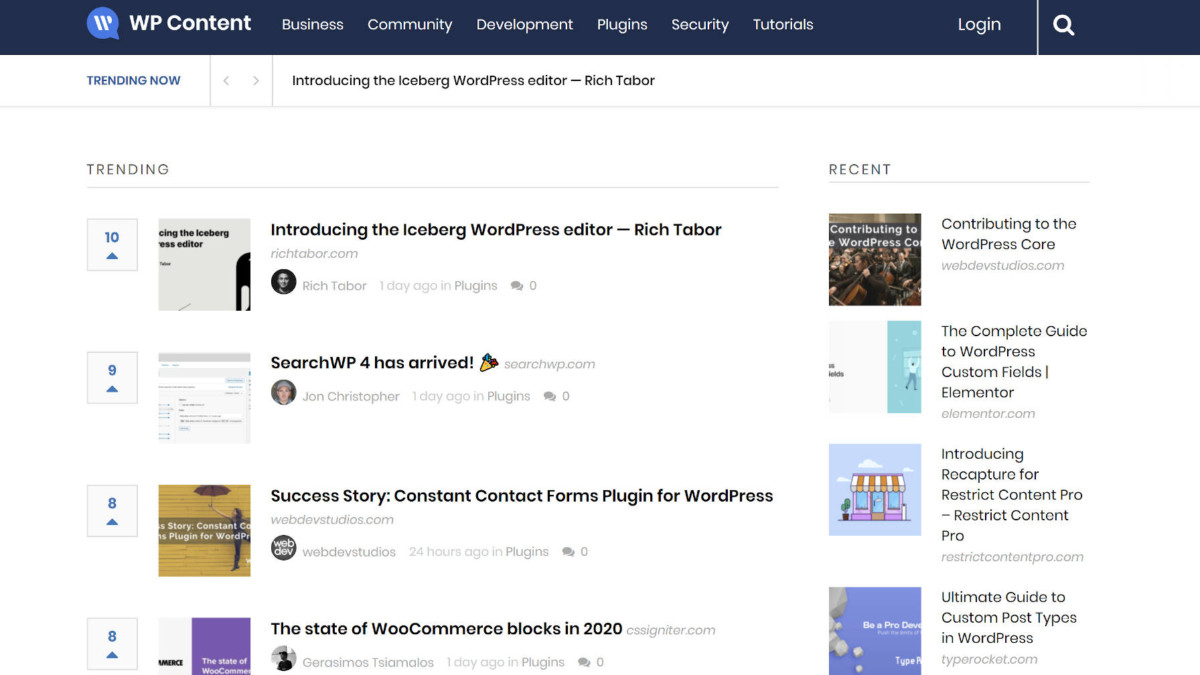Show next trending item with right chevron
The width and height of the screenshot is (1200, 675).
[256, 81]
